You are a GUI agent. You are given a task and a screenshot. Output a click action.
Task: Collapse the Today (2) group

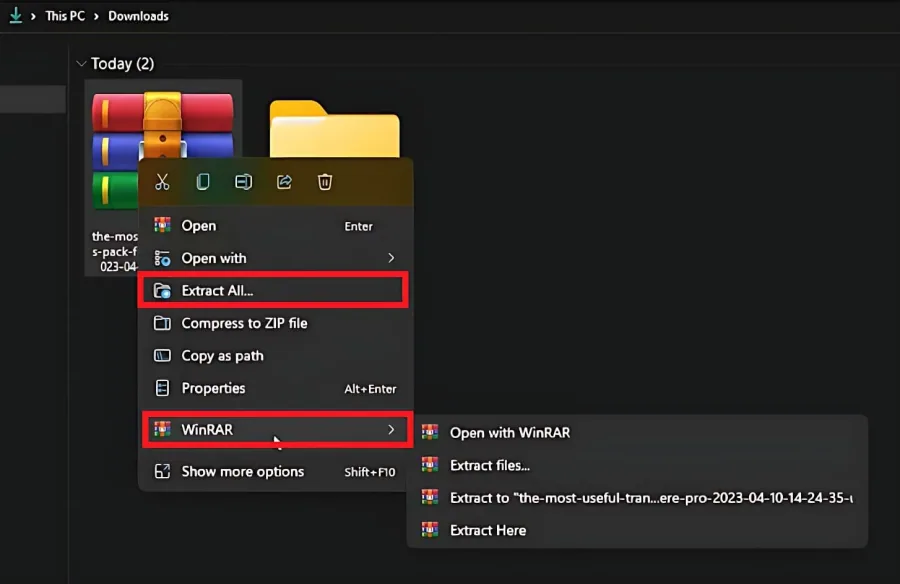click(x=81, y=64)
